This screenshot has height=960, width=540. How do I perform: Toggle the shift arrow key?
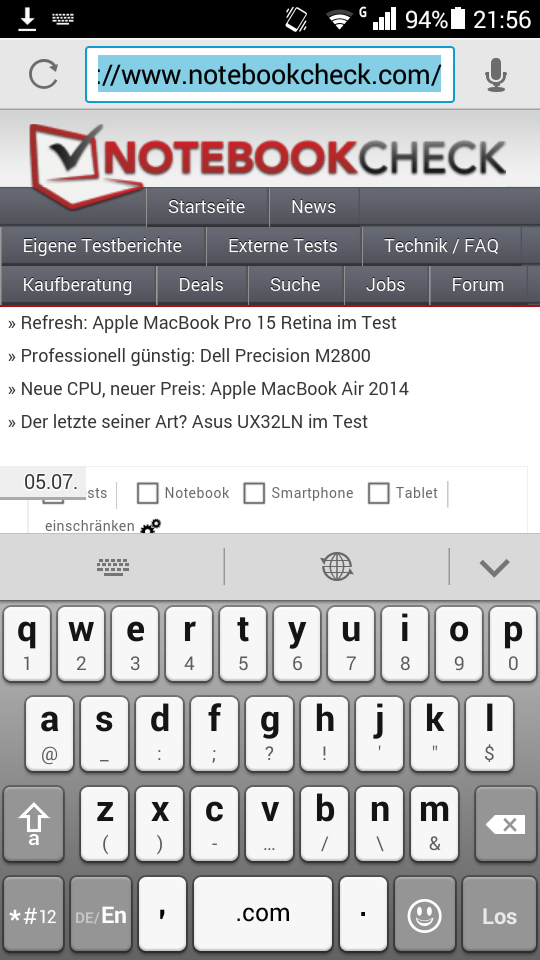pos(34,825)
